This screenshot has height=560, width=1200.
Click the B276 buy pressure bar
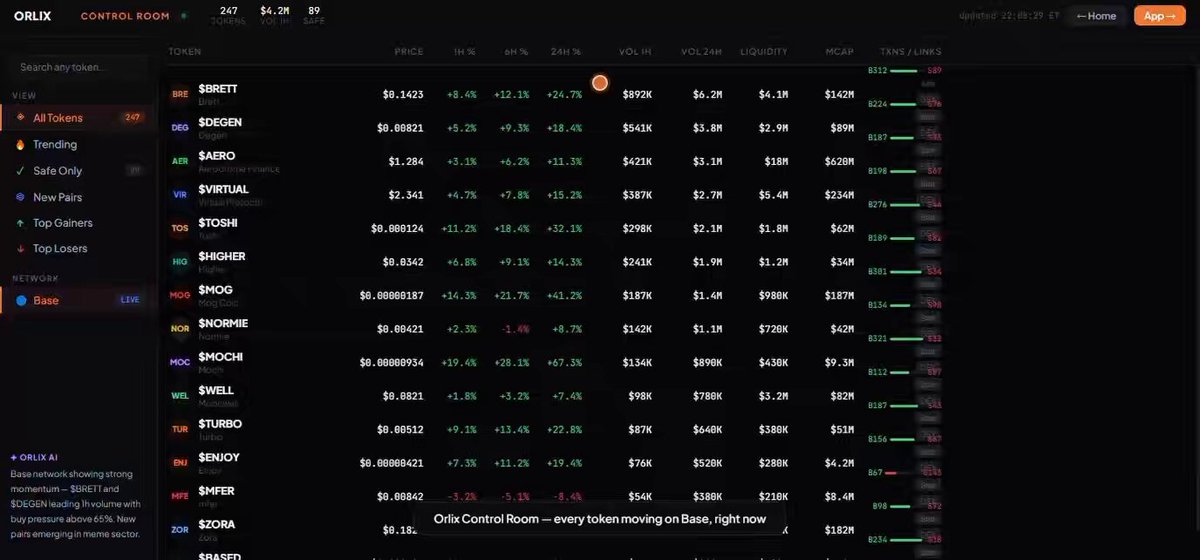(904, 204)
